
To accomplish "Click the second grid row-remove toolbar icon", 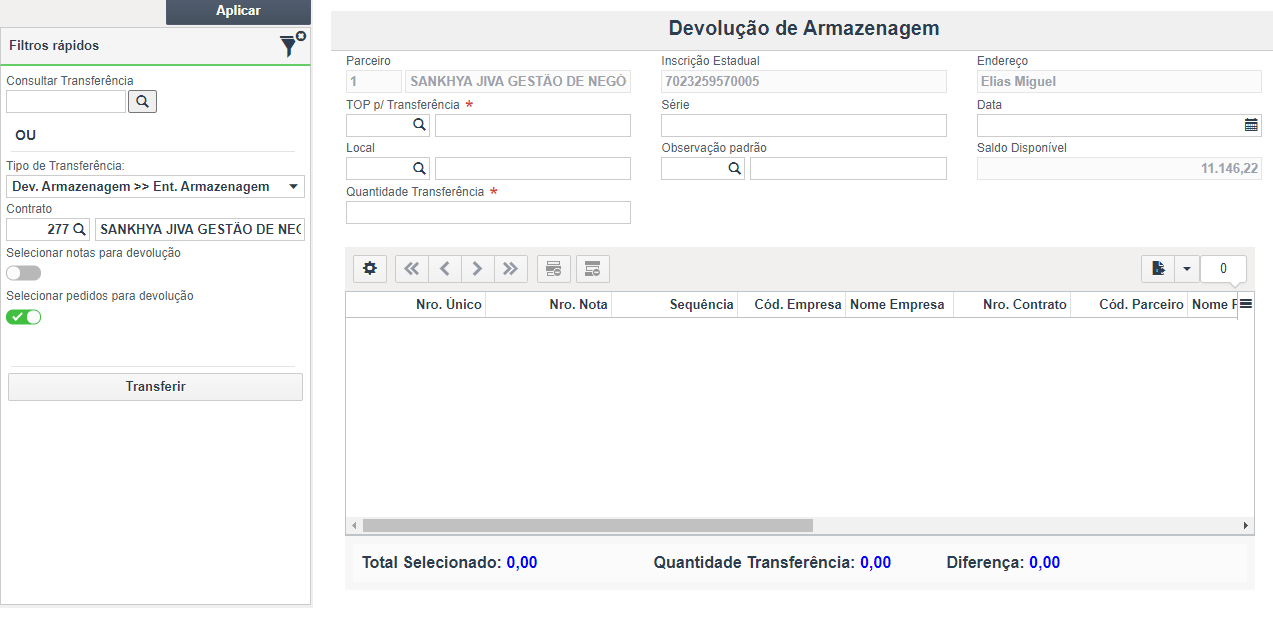I will point(592,268).
